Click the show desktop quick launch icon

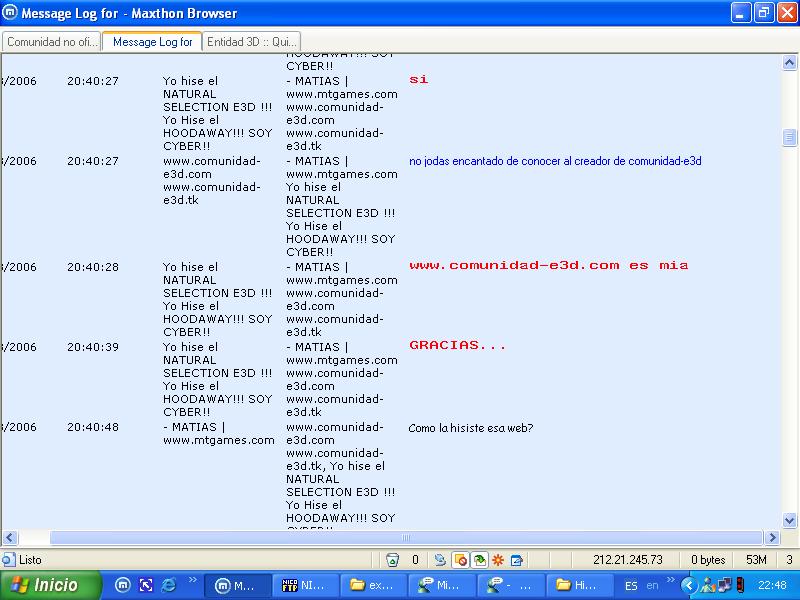click(146, 585)
